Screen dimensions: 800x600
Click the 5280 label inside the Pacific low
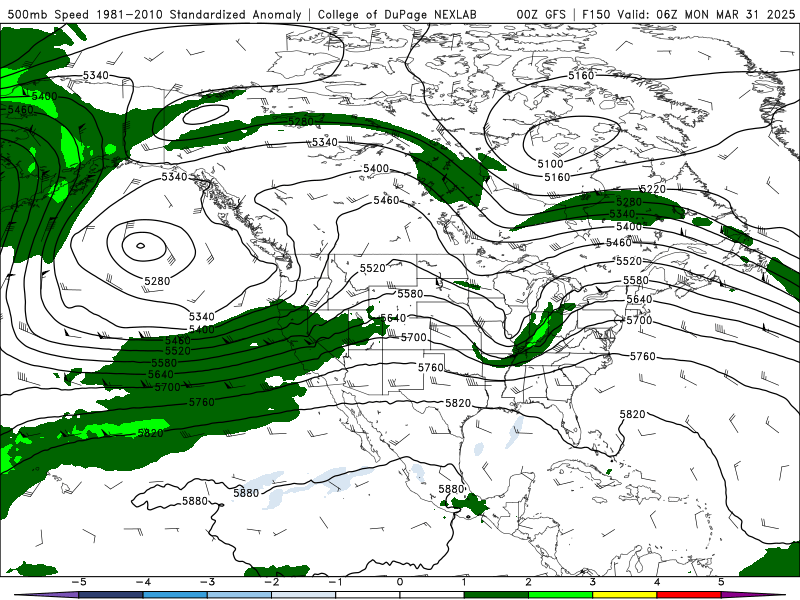tap(157, 281)
